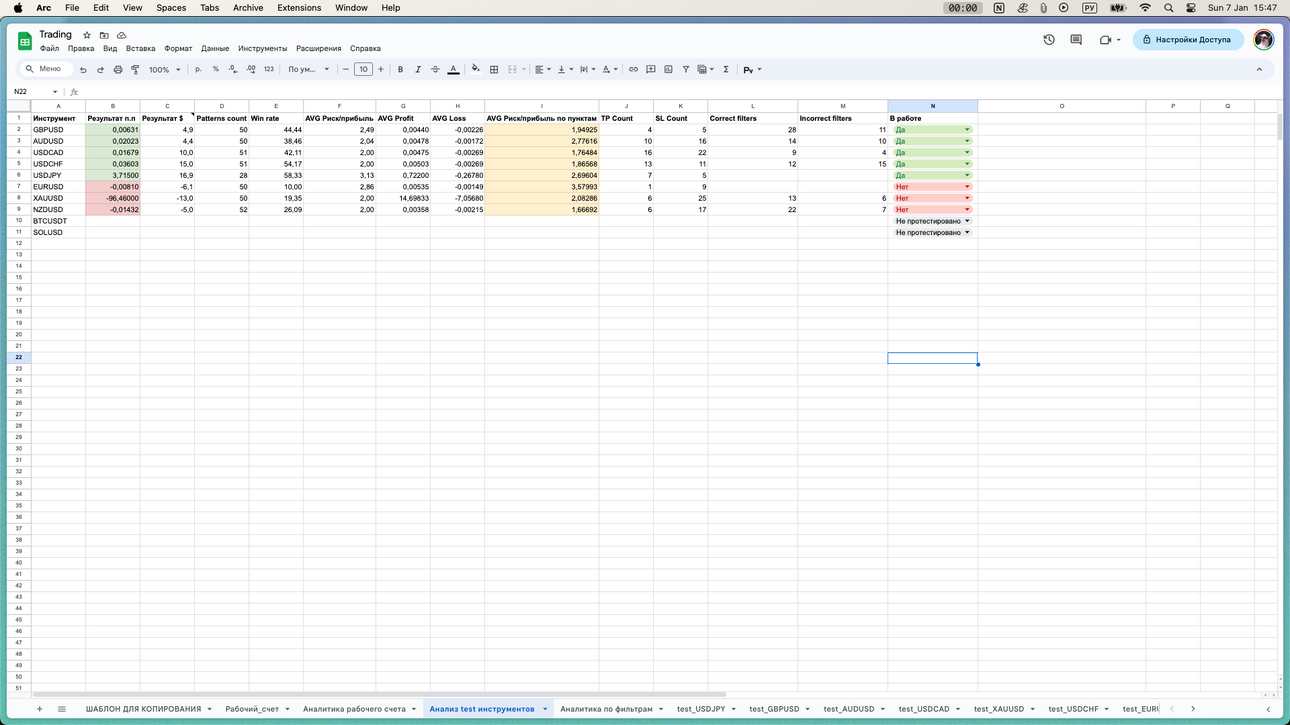Decrease font size with minus button
Screen dimensions: 1290x725
pyautogui.click(x=346, y=70)
